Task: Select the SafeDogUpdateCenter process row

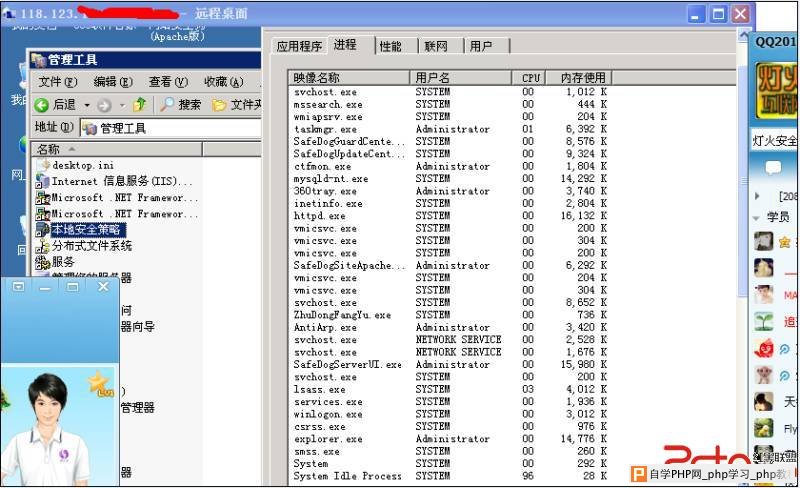Action: 450,154
